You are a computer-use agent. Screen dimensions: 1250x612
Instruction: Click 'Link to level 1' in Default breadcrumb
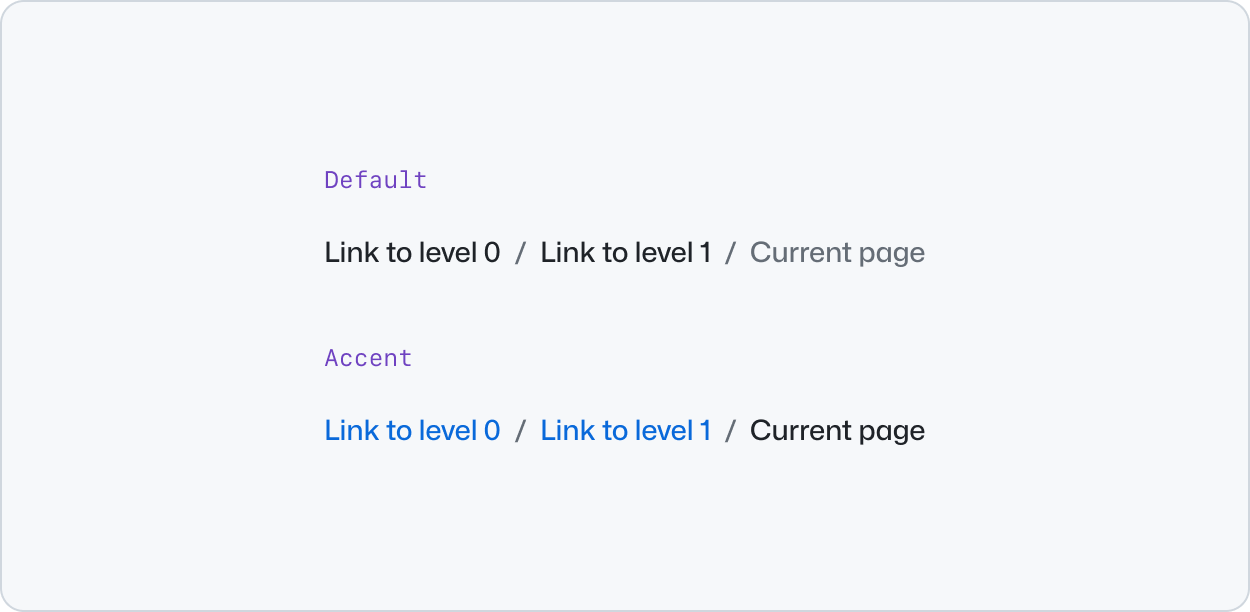coord(626,252)
